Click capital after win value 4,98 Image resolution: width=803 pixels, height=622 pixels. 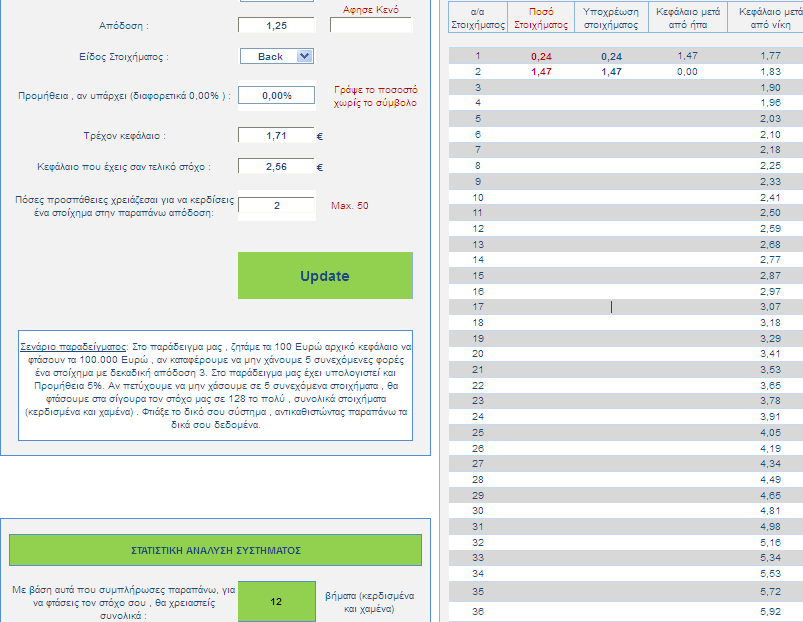tap(771, 526)
